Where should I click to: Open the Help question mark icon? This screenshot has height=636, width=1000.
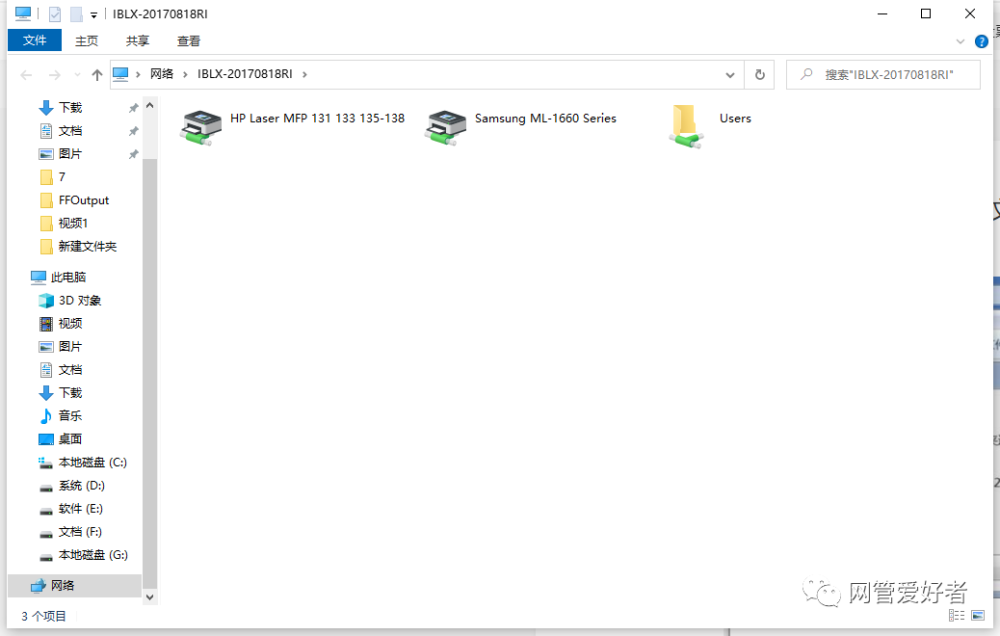[x=982, y=42]
